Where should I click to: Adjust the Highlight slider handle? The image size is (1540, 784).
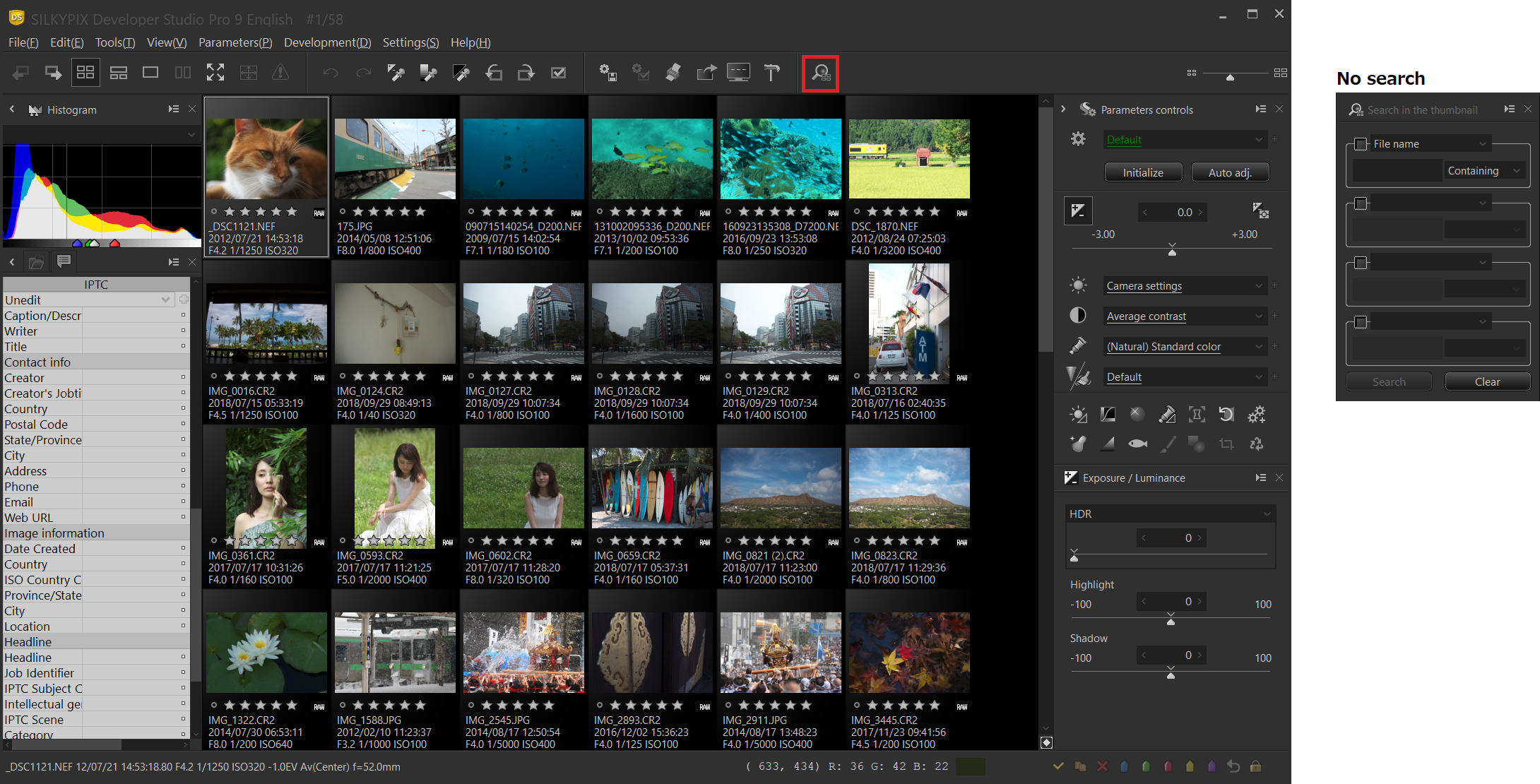pyautogui.click(x=1171, y=620)
